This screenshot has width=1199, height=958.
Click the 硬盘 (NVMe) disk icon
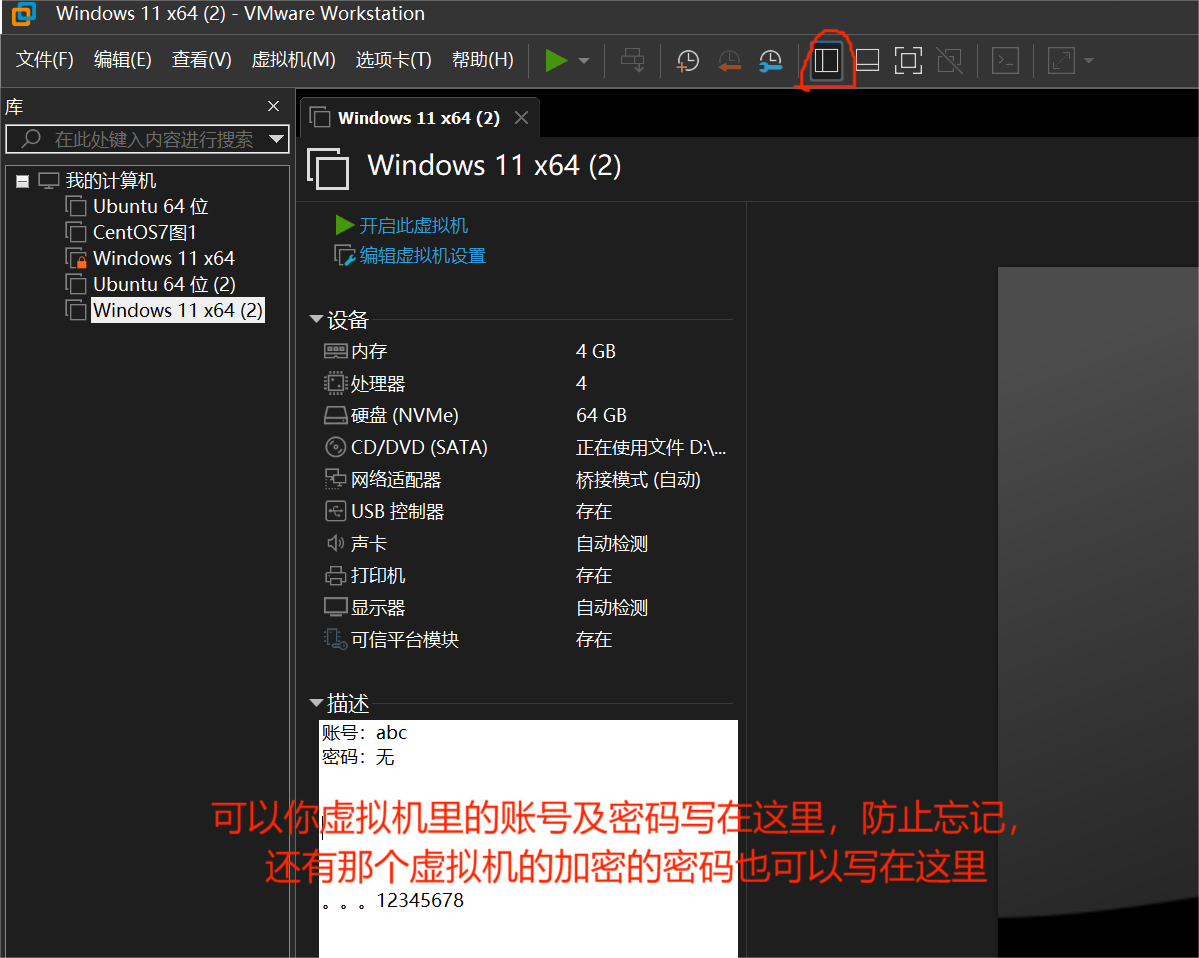[336, 415]
